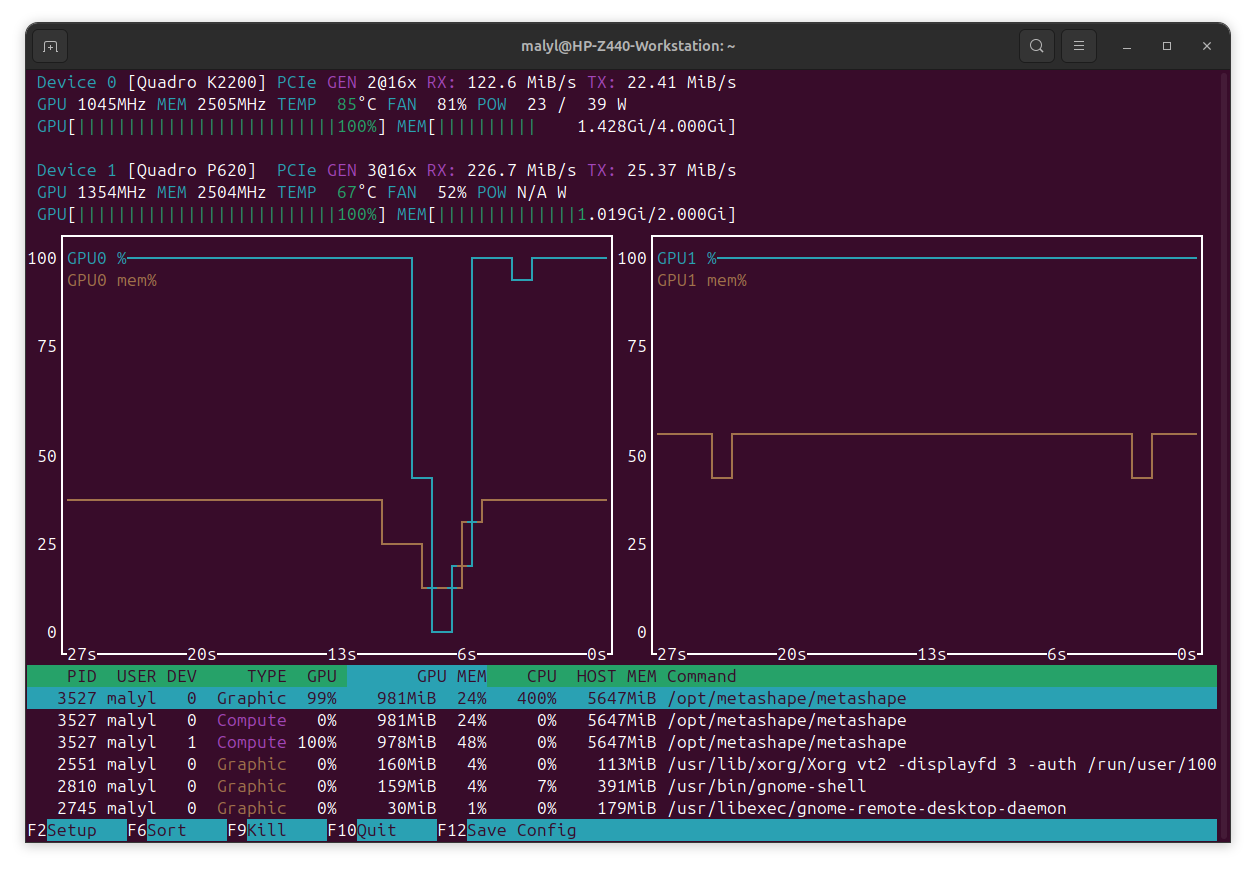Image resolution: width=1256 pixels, height=871 pixels.
Task: Click the window title malyl@HP-Z440-Workstation
Action: pos(628,46)
